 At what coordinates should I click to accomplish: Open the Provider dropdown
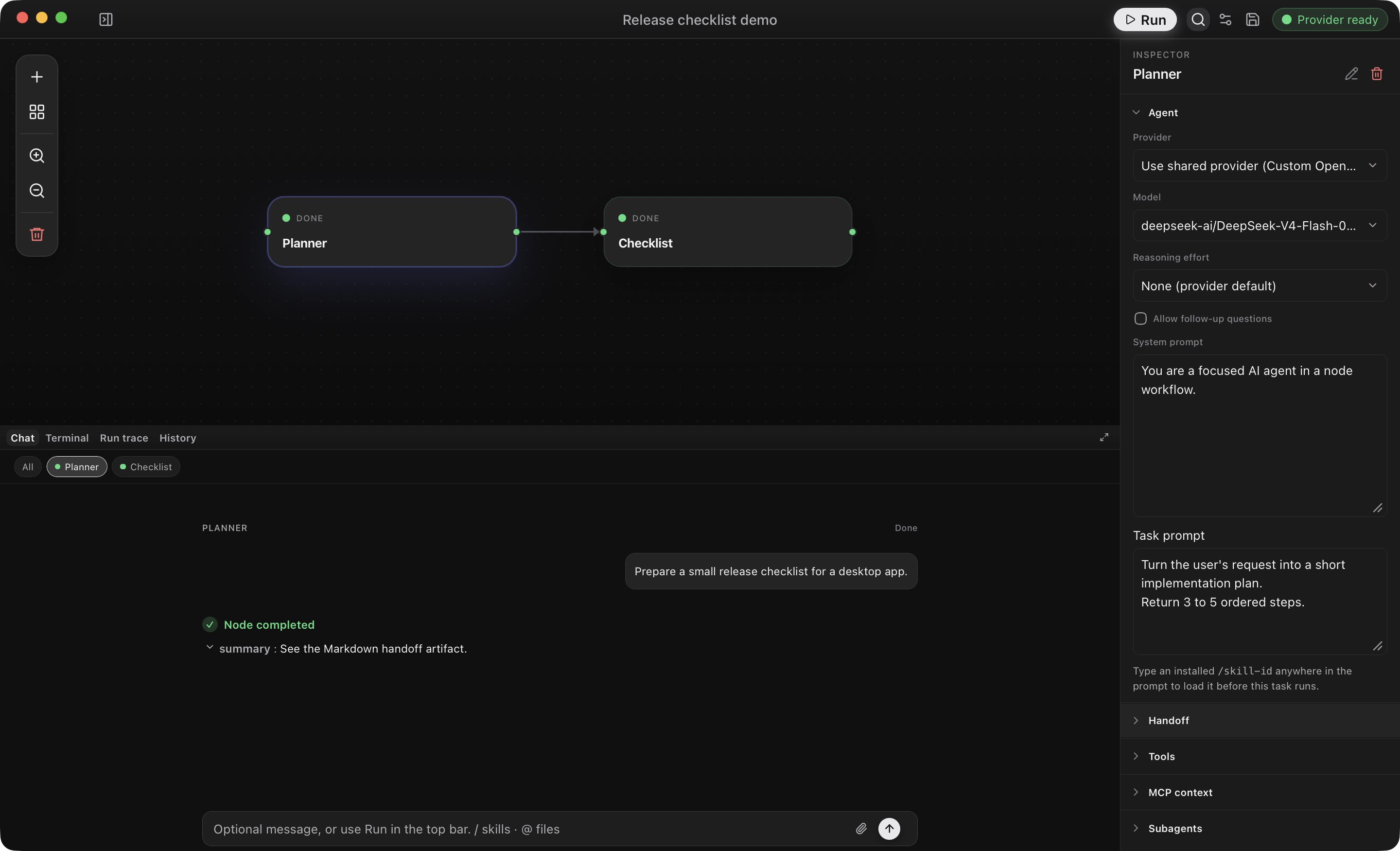click(1260, 165)
